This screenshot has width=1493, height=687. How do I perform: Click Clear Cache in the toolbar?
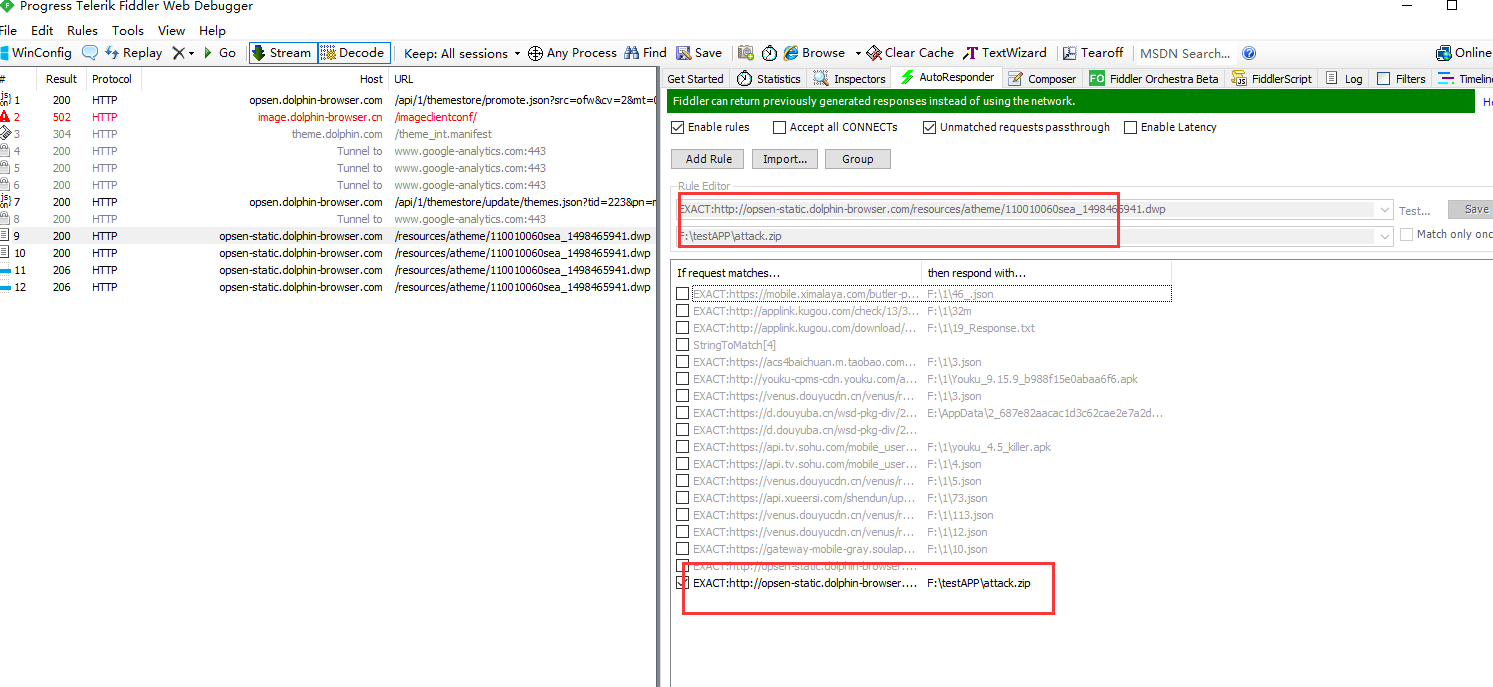coord(910,53)
